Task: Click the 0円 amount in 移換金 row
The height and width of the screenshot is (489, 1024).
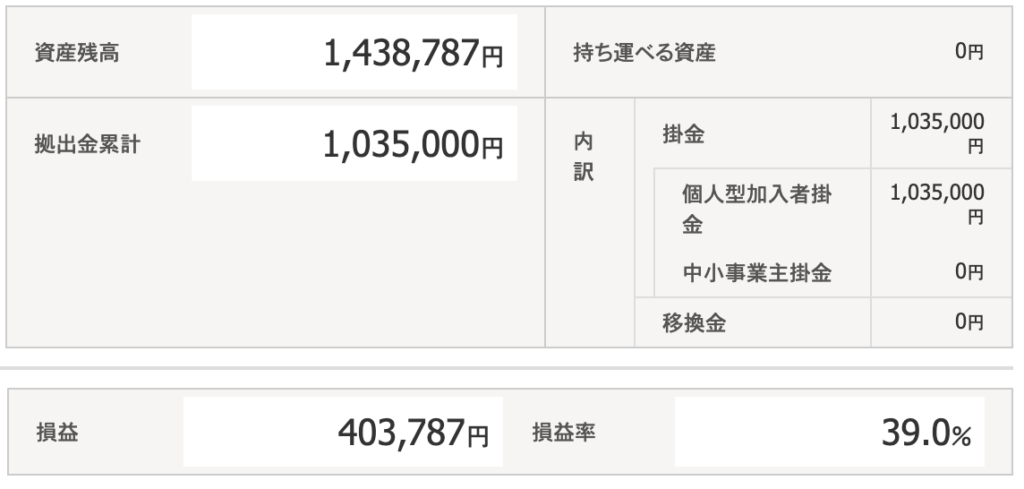Action: pos(968,322)
